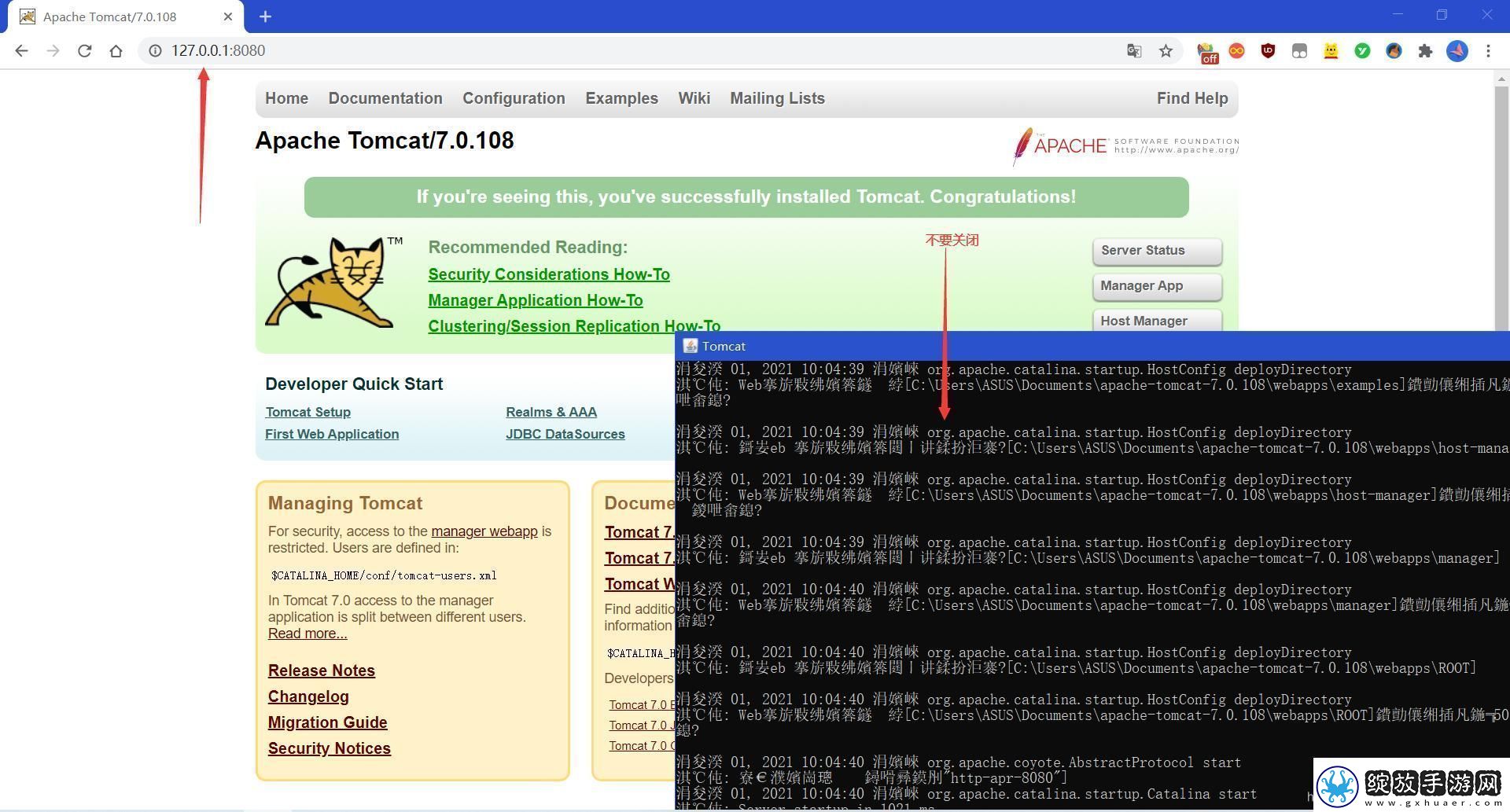Open the uBlock Origin extension
Viewport: 1510px width, 812px height.
[x=1268, y=51]
